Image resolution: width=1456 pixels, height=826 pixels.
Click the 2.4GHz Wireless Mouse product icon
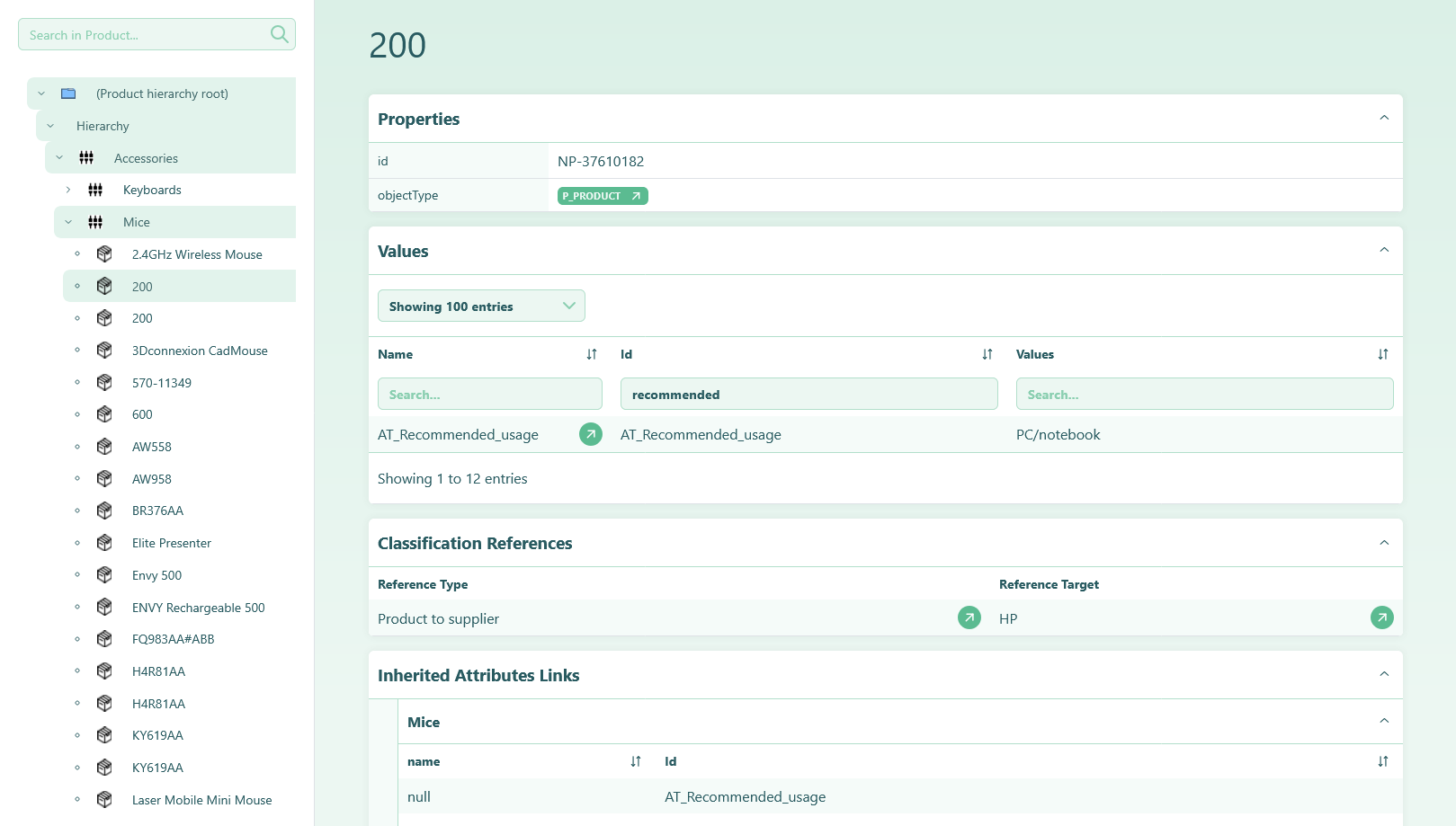[x=104, y=254]
